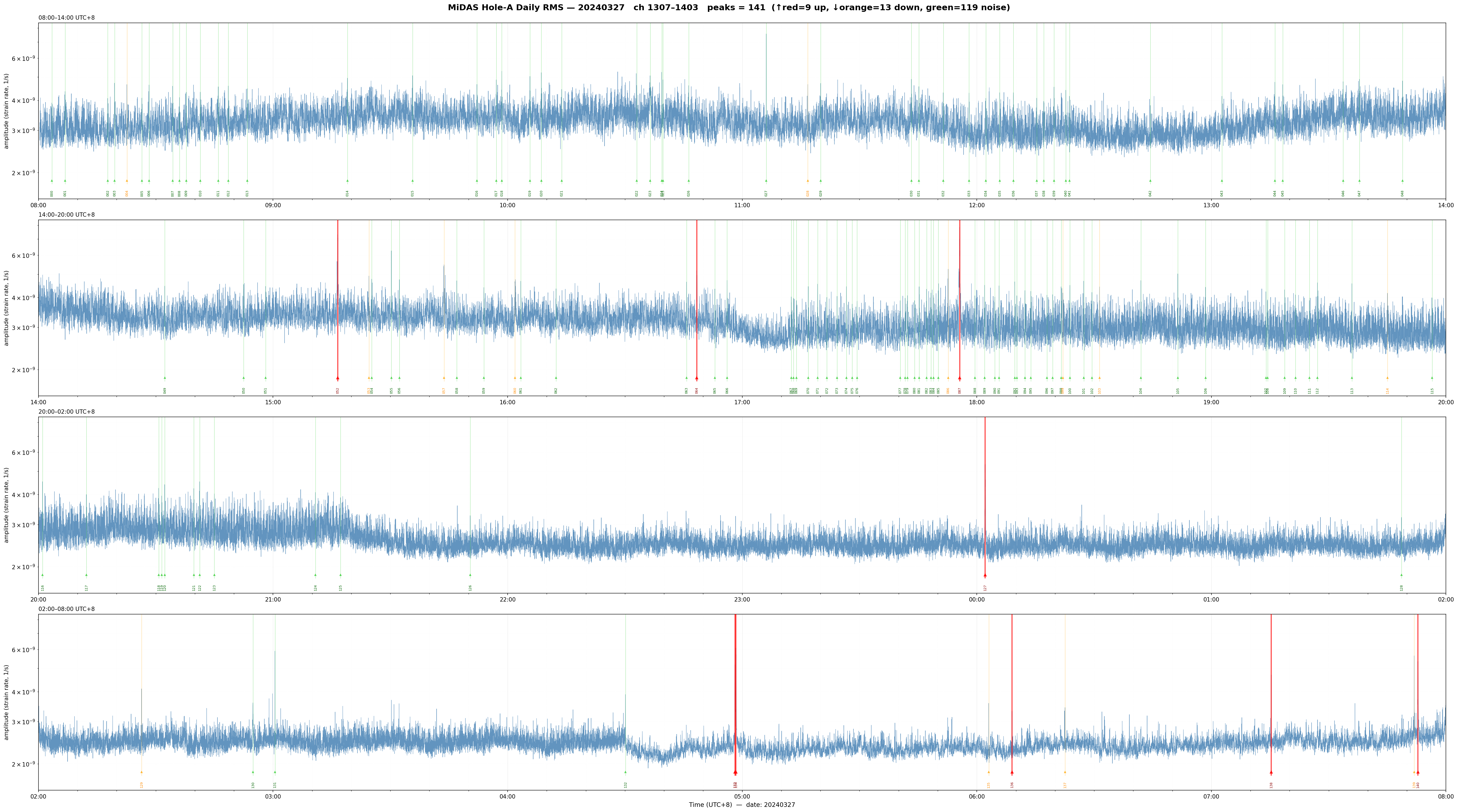The image size is (1458, 812).
Task: Click the "06:00" x-axis tick label
Action: pyautogui.click(x=977, y=797)
